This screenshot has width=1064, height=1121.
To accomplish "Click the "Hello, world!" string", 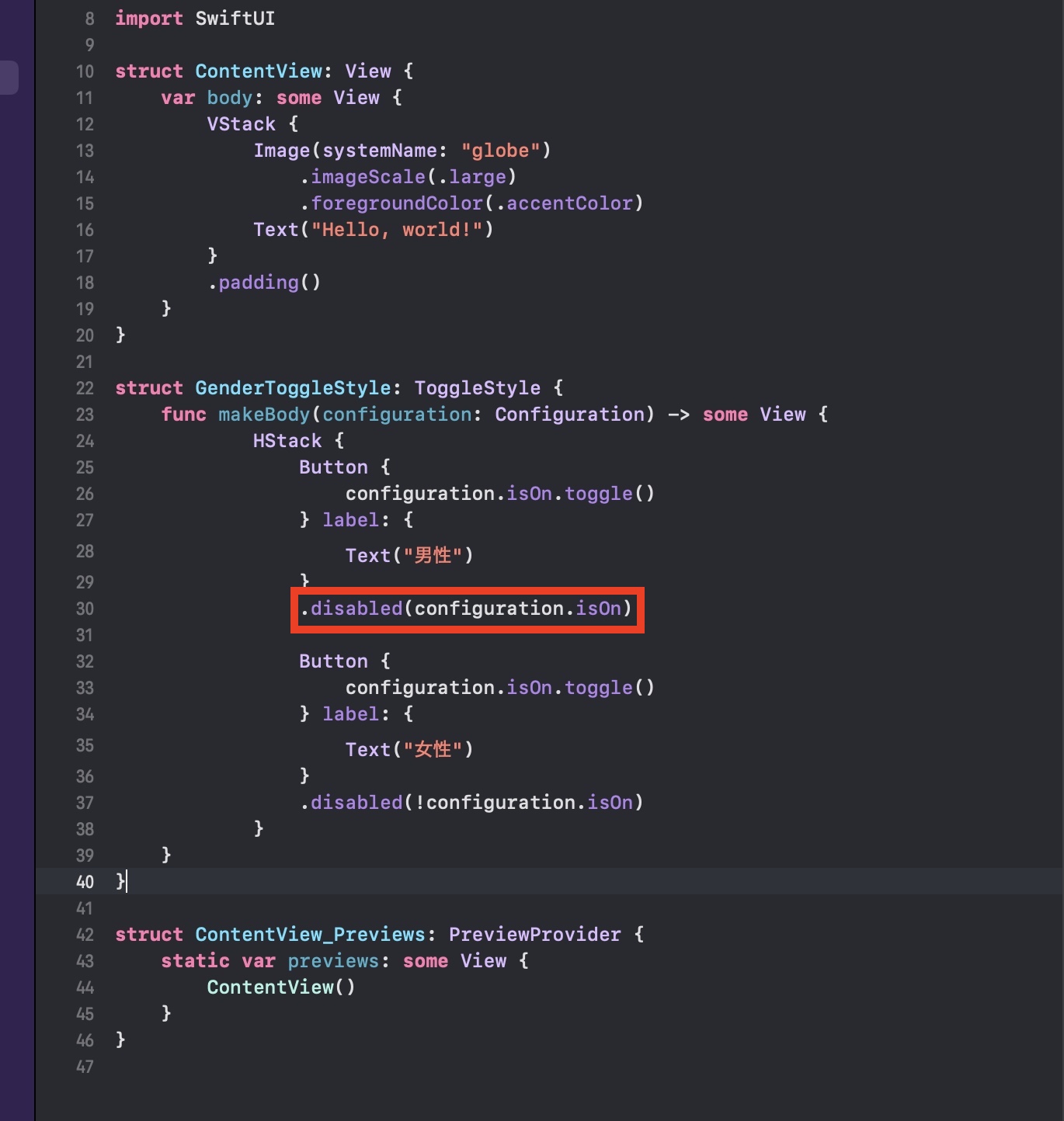I will (397, 230).
